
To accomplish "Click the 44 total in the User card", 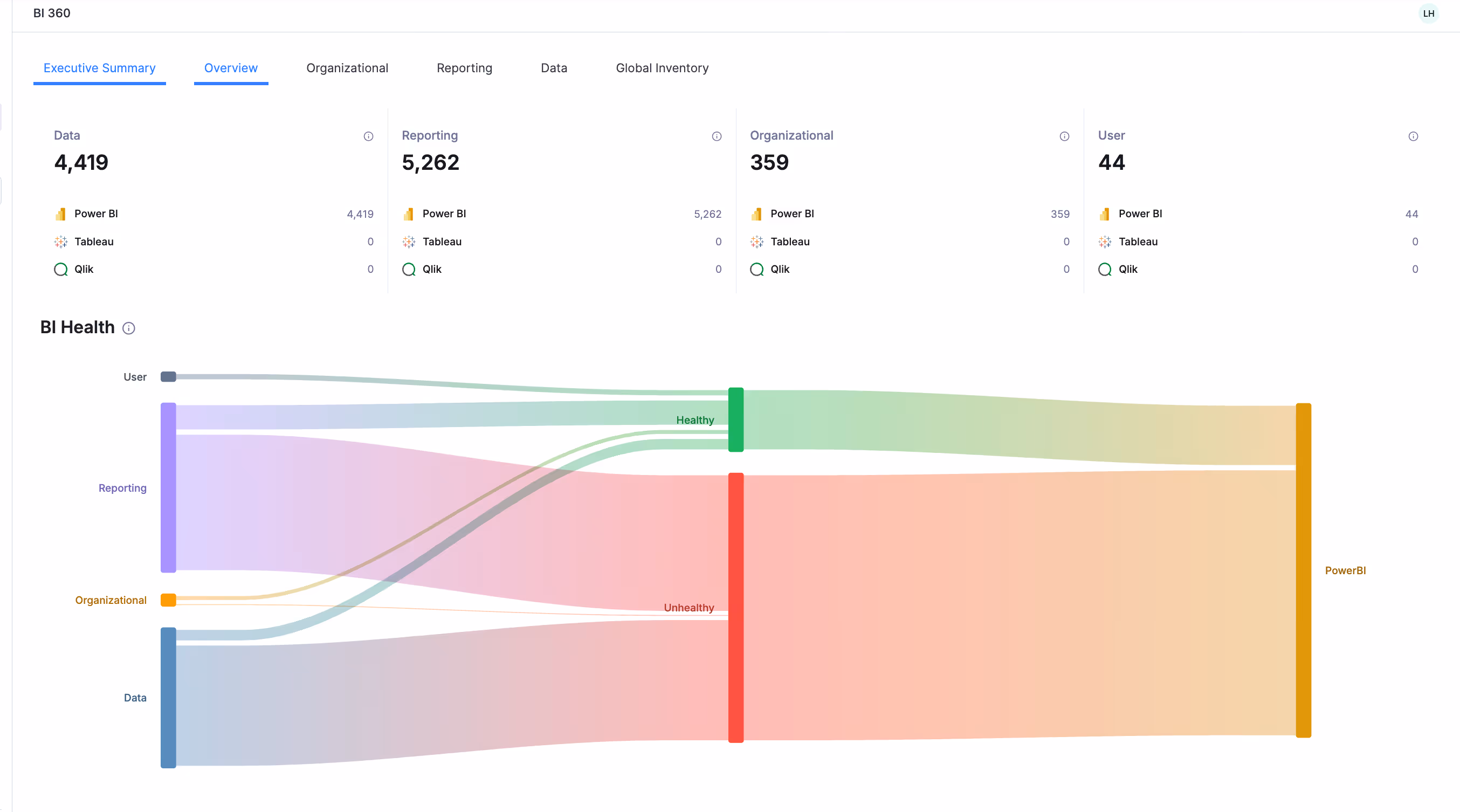I will 1111,163.
